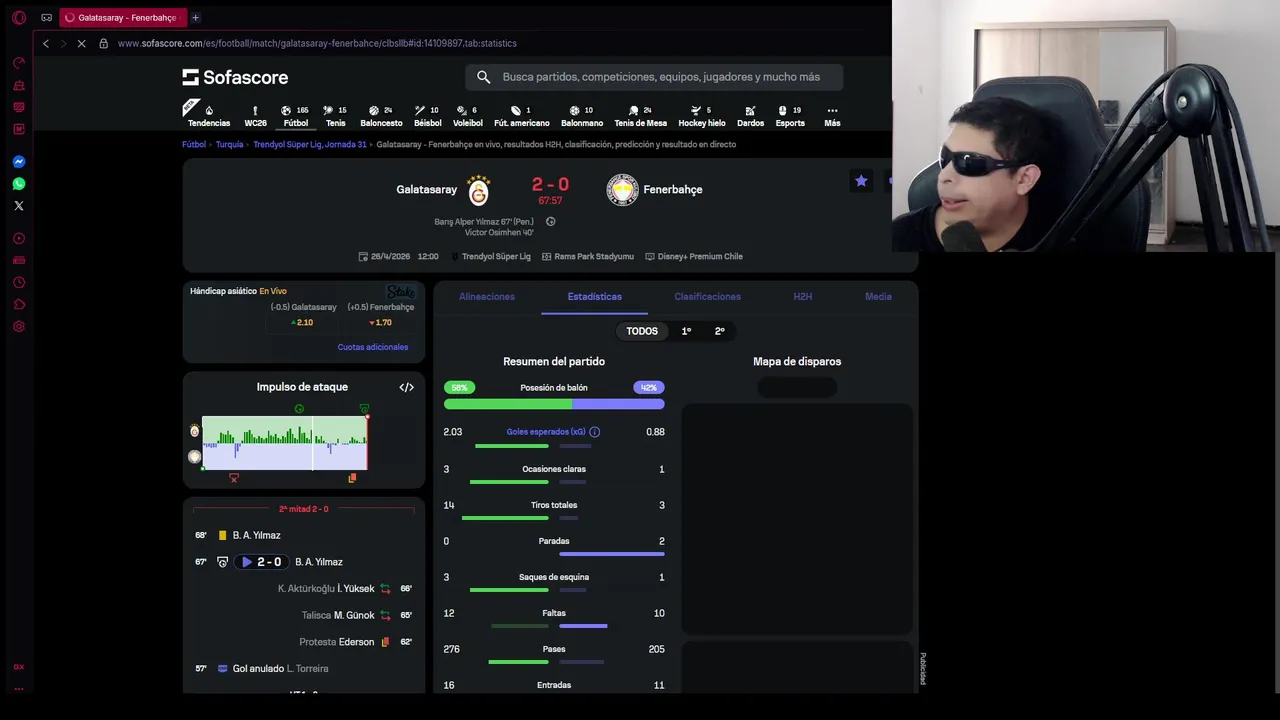This screenshot has width=1280, height=720.
Task: Open Trendyol Süper Lig, Jornada 31 breadcrumb
Action: (310, 145)
